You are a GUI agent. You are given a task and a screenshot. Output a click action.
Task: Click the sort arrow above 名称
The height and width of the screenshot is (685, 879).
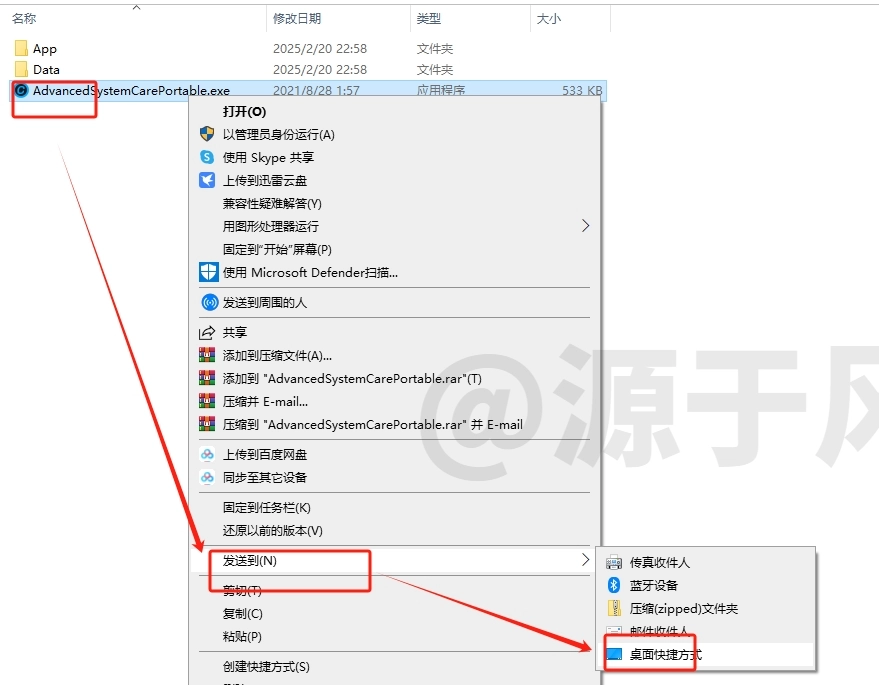click(136, 7)
